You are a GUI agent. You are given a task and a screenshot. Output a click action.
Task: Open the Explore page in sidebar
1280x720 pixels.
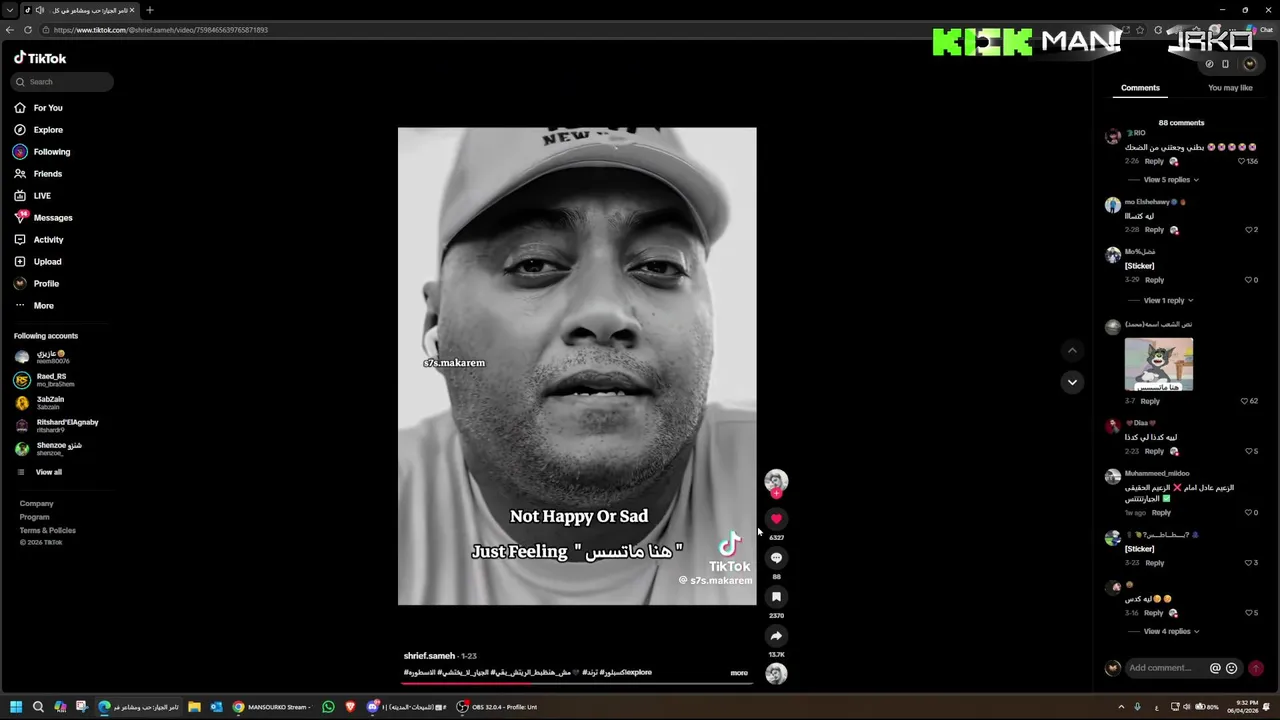[38, 130]
